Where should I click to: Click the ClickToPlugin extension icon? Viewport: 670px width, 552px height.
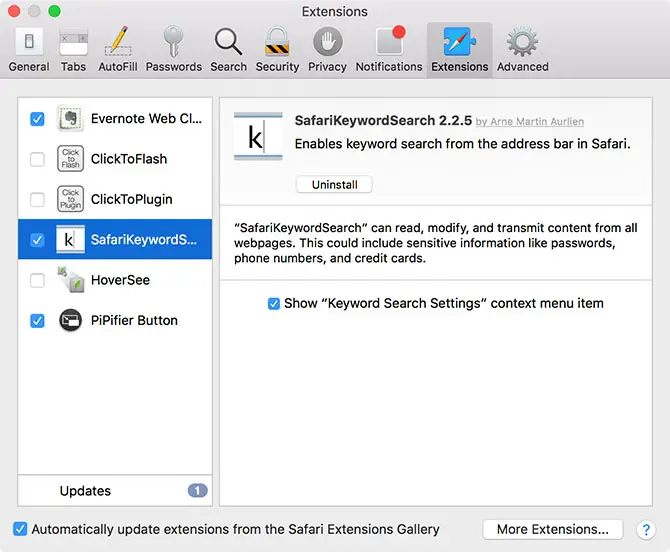(71, 199)
